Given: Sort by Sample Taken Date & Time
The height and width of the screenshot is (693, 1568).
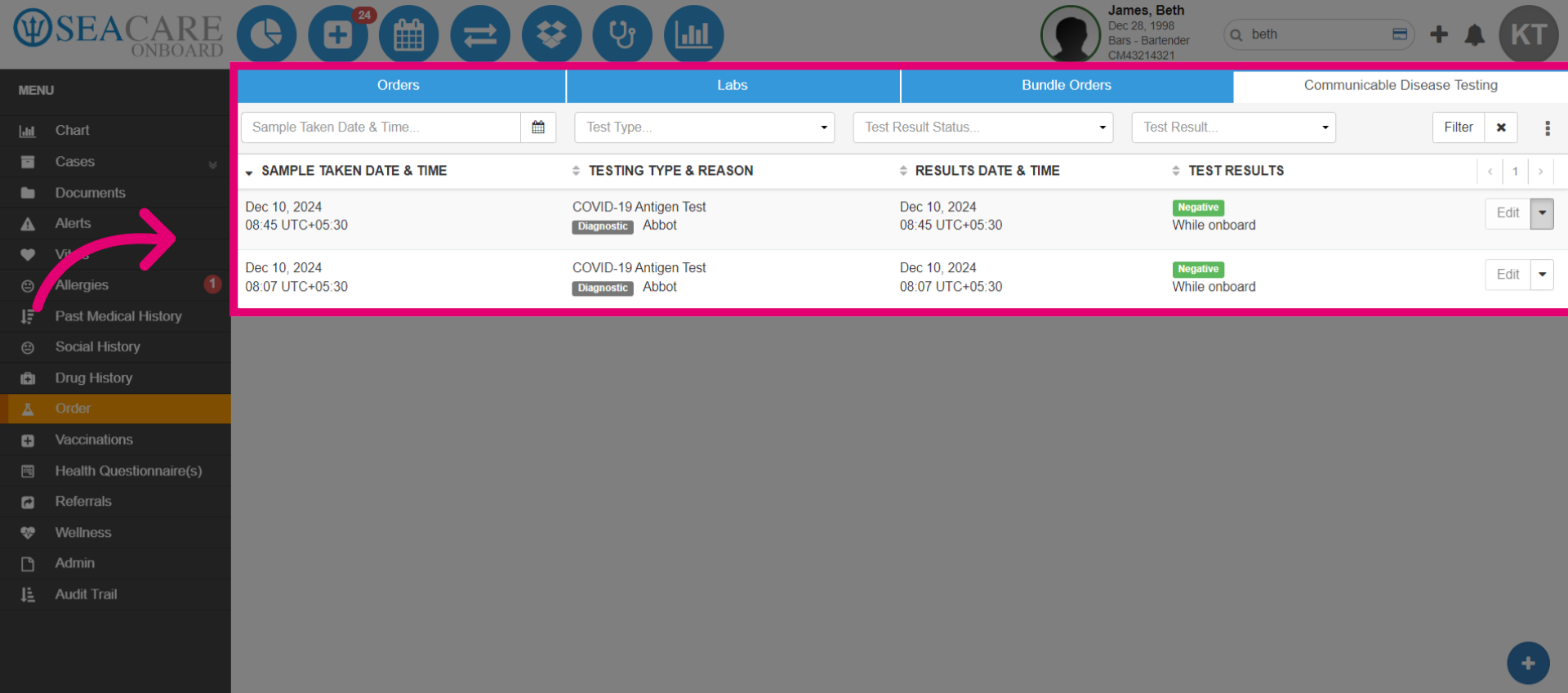Looking at the screenshot, I should tap(354, 171).
